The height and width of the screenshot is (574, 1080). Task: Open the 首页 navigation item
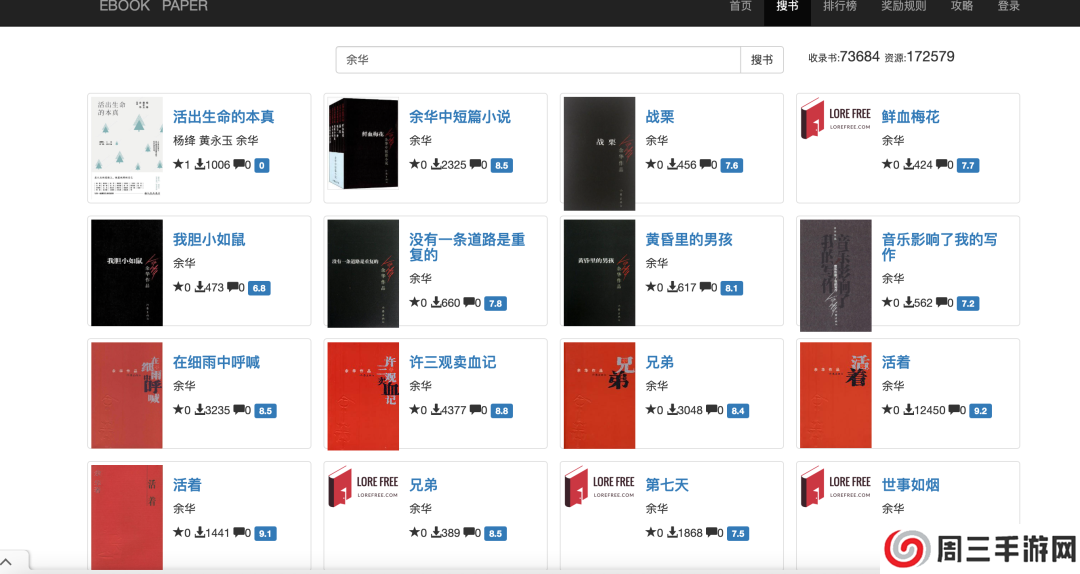[740, 6]
